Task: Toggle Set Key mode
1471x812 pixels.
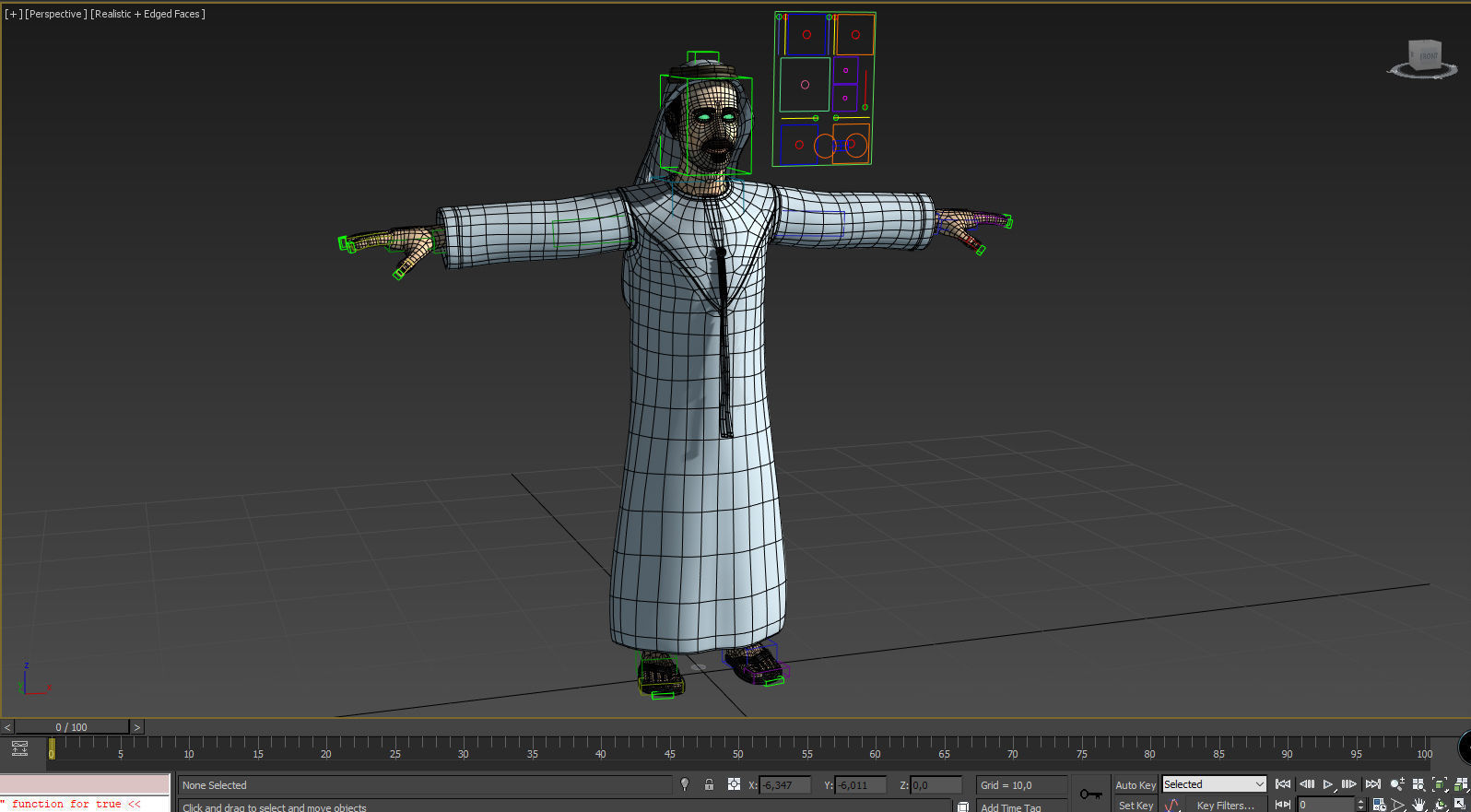Action: pos(1136,806)
